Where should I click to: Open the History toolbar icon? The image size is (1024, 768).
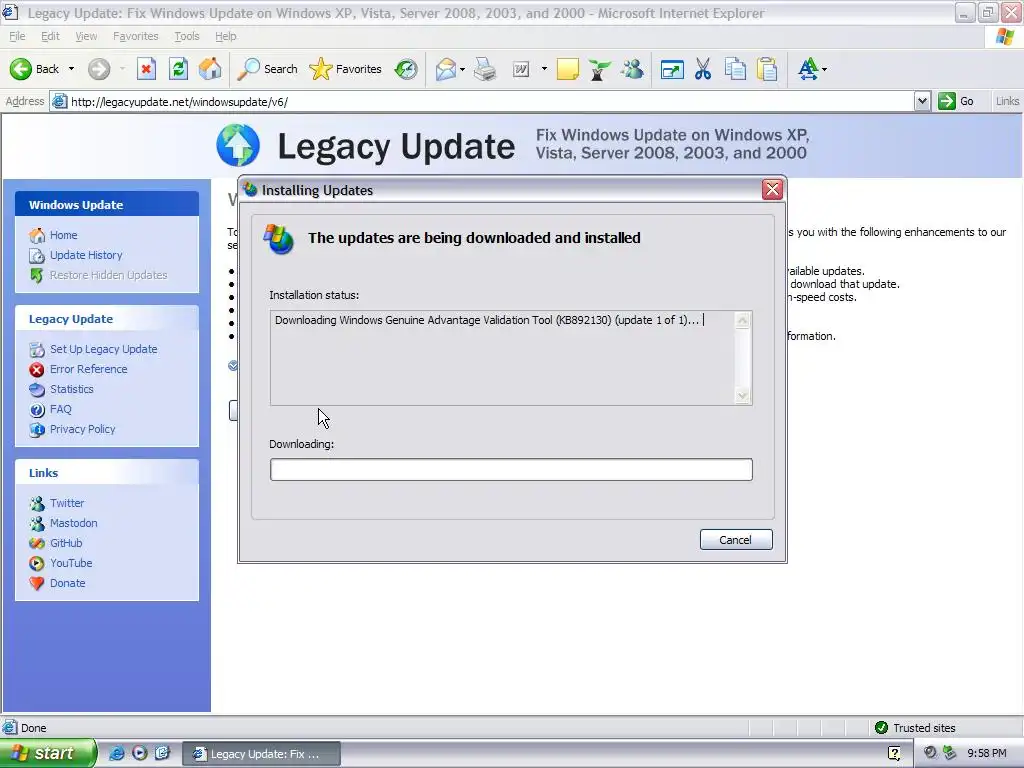coord(406,69)
